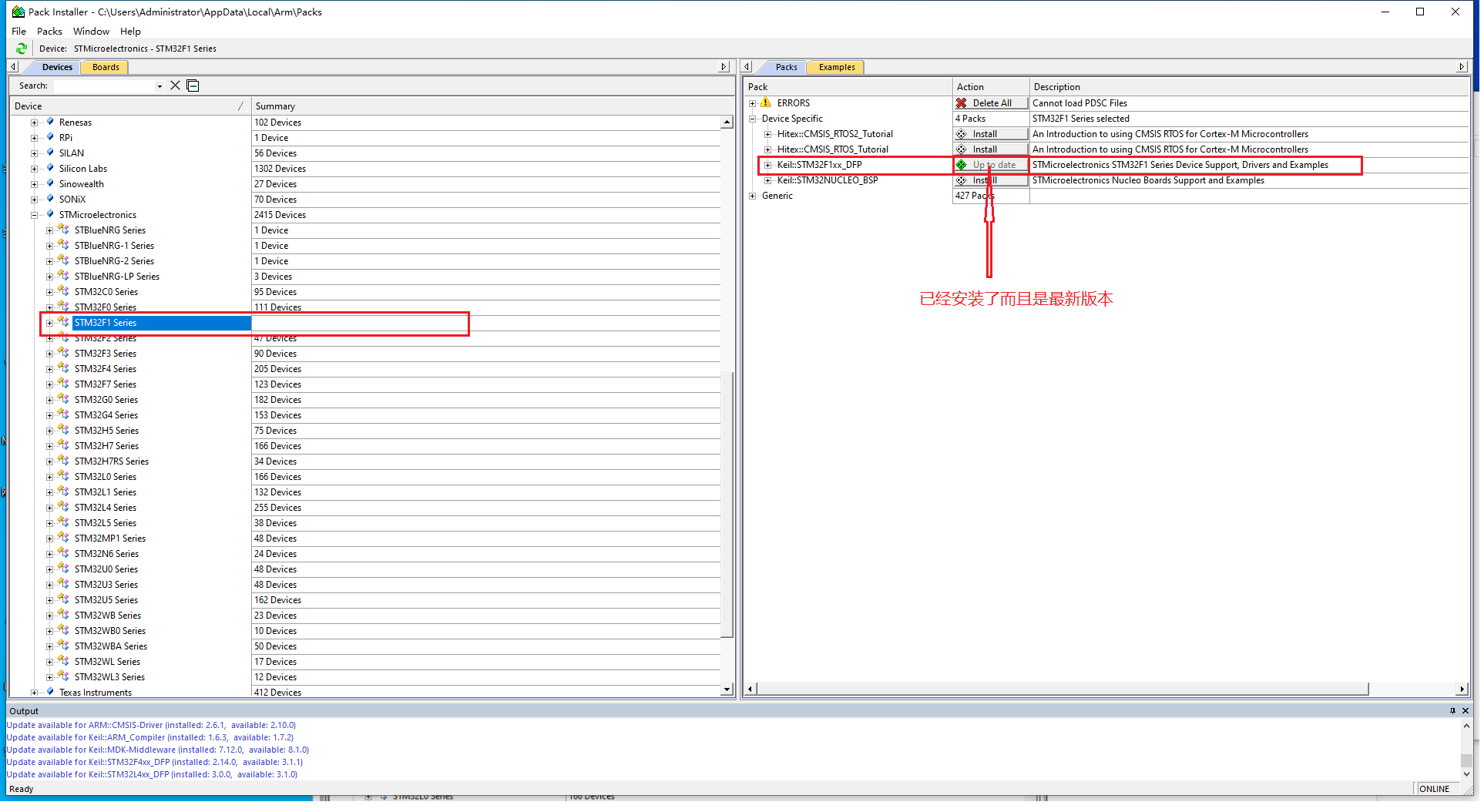Expand the Generic packs node
The image size is (1484, 812).
[x=752, y=196]
